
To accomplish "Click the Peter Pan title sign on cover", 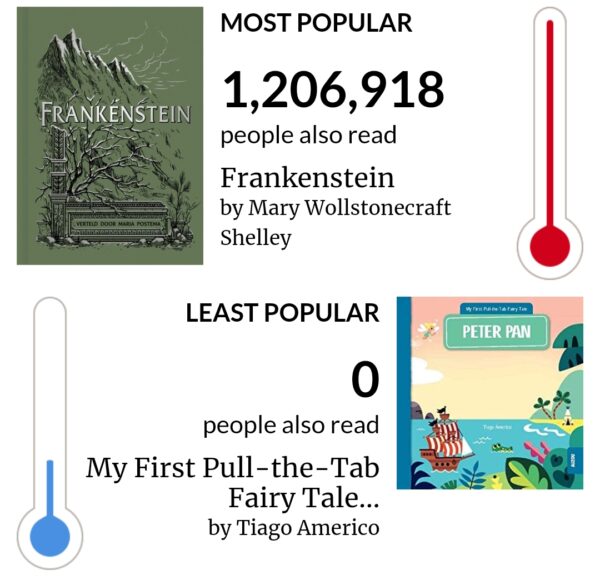I will tap(496, 332).
